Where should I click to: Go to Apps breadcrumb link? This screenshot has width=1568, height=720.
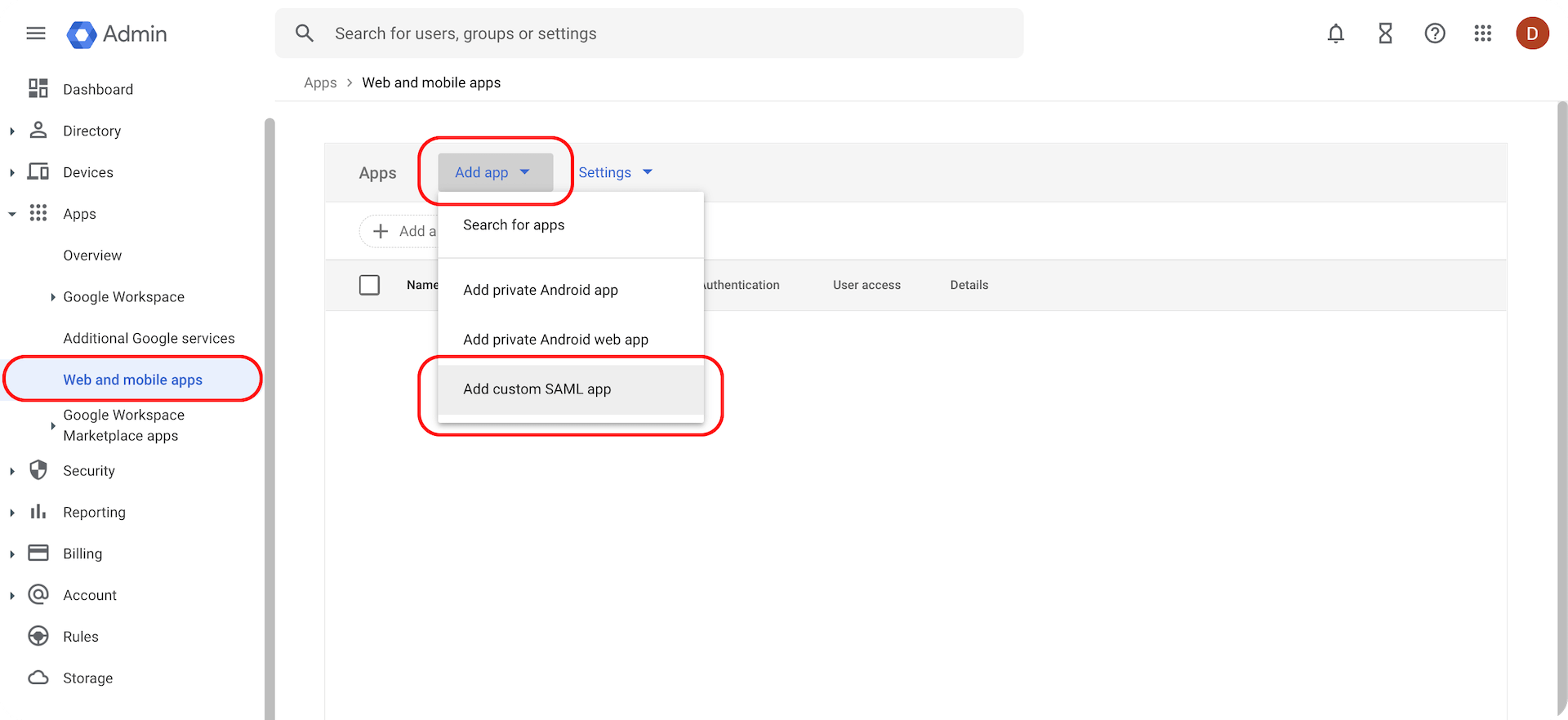tap(320, 82)
